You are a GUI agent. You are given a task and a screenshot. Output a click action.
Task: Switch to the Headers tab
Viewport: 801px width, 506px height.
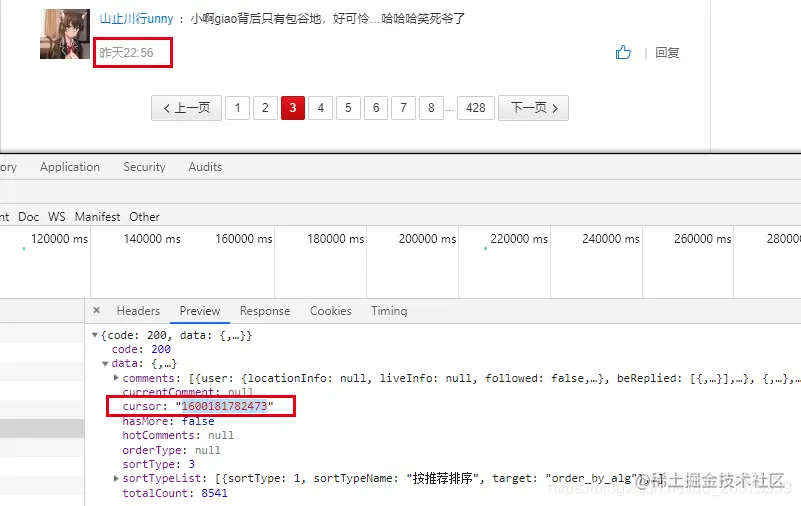click(138, 311)
